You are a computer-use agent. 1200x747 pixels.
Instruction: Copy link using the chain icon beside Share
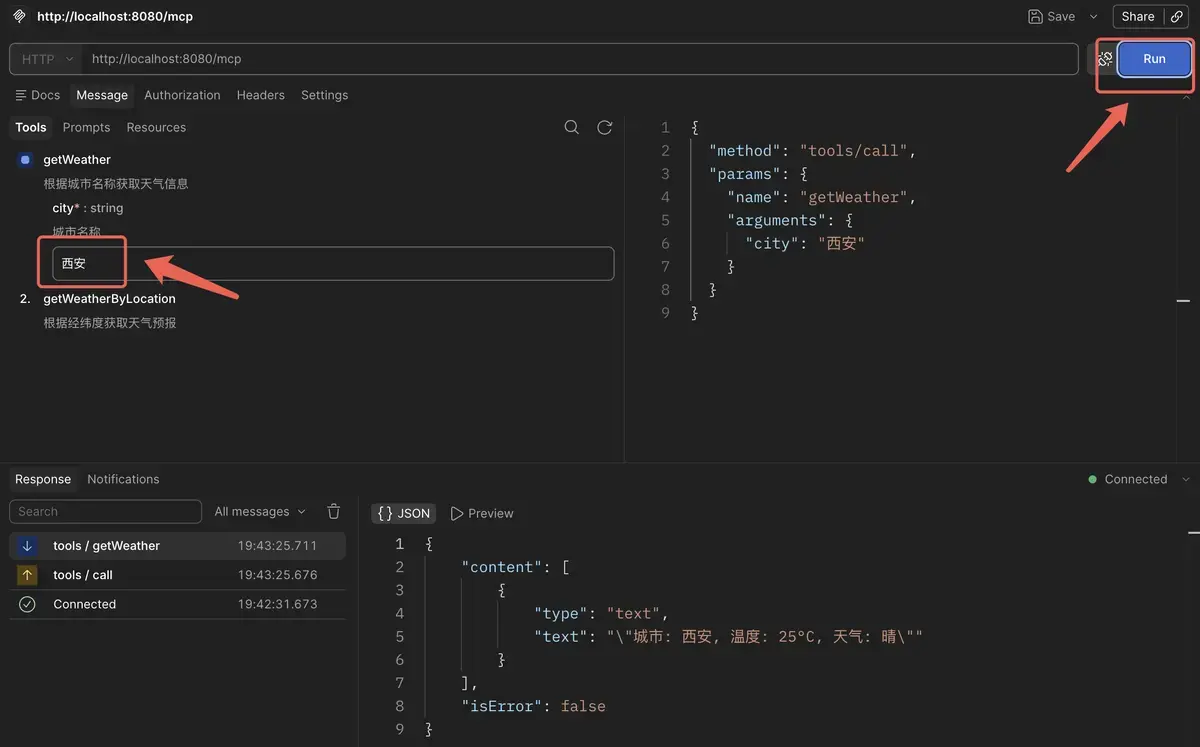coord(1177,16)
